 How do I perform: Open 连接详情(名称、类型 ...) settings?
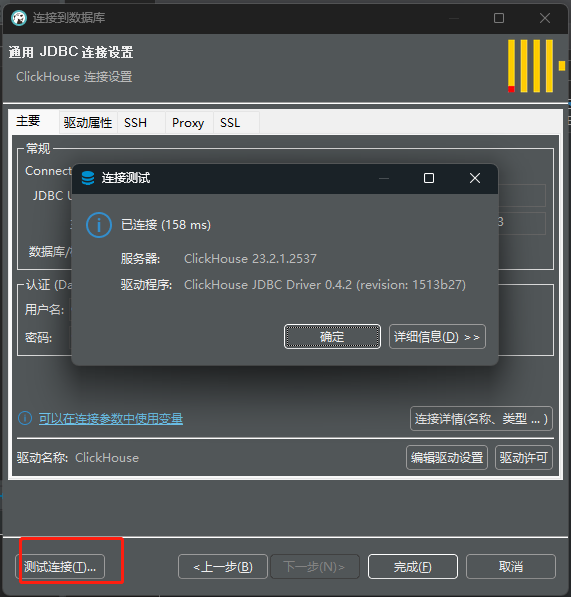[x=481, y=419]
